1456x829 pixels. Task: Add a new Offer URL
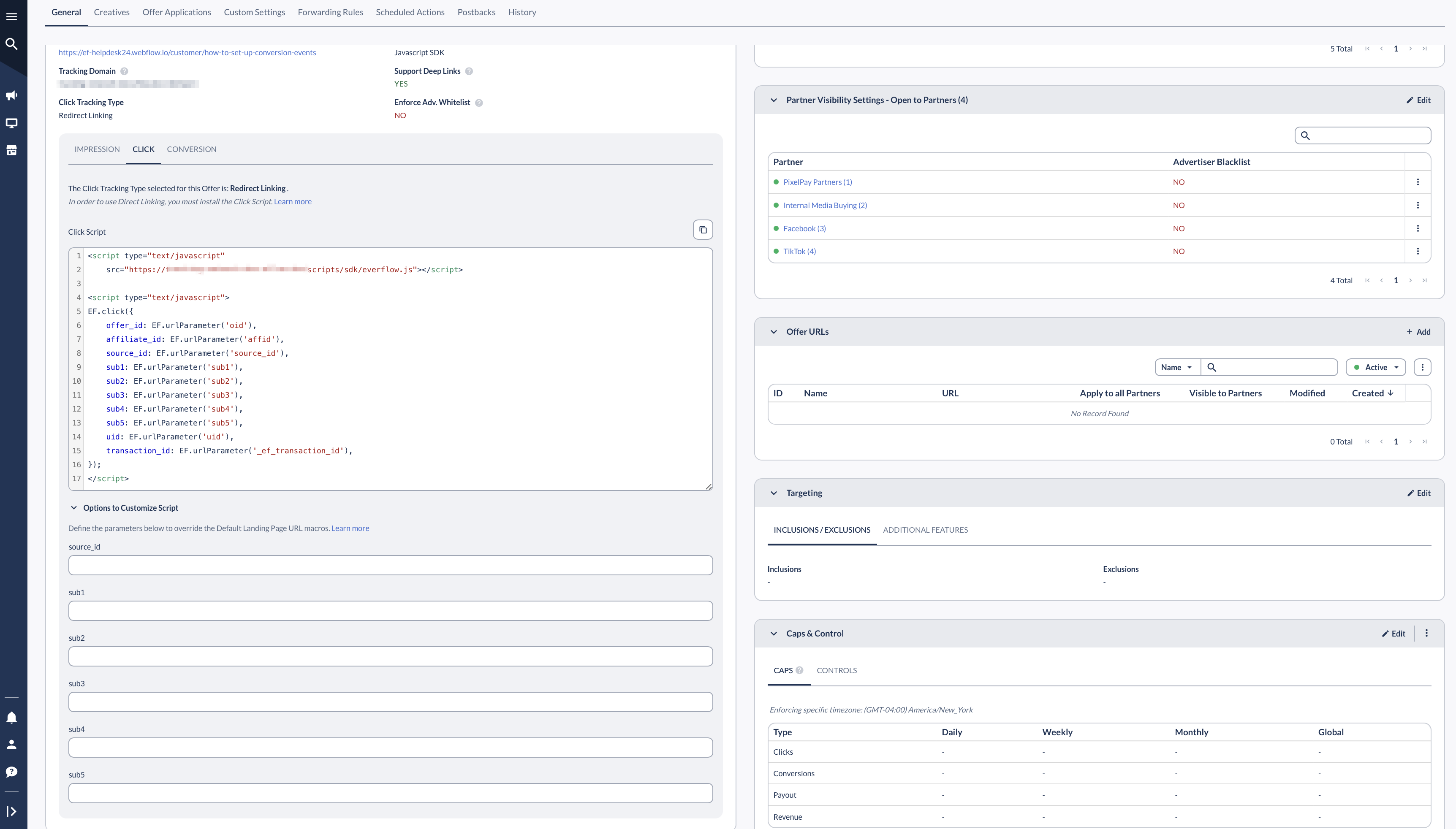pyautogui.click(x=1418, y=332)
